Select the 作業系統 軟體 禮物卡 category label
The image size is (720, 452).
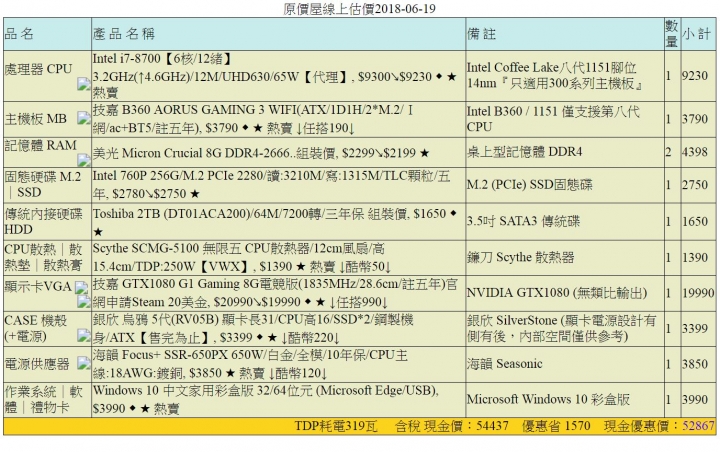point(44,399)
